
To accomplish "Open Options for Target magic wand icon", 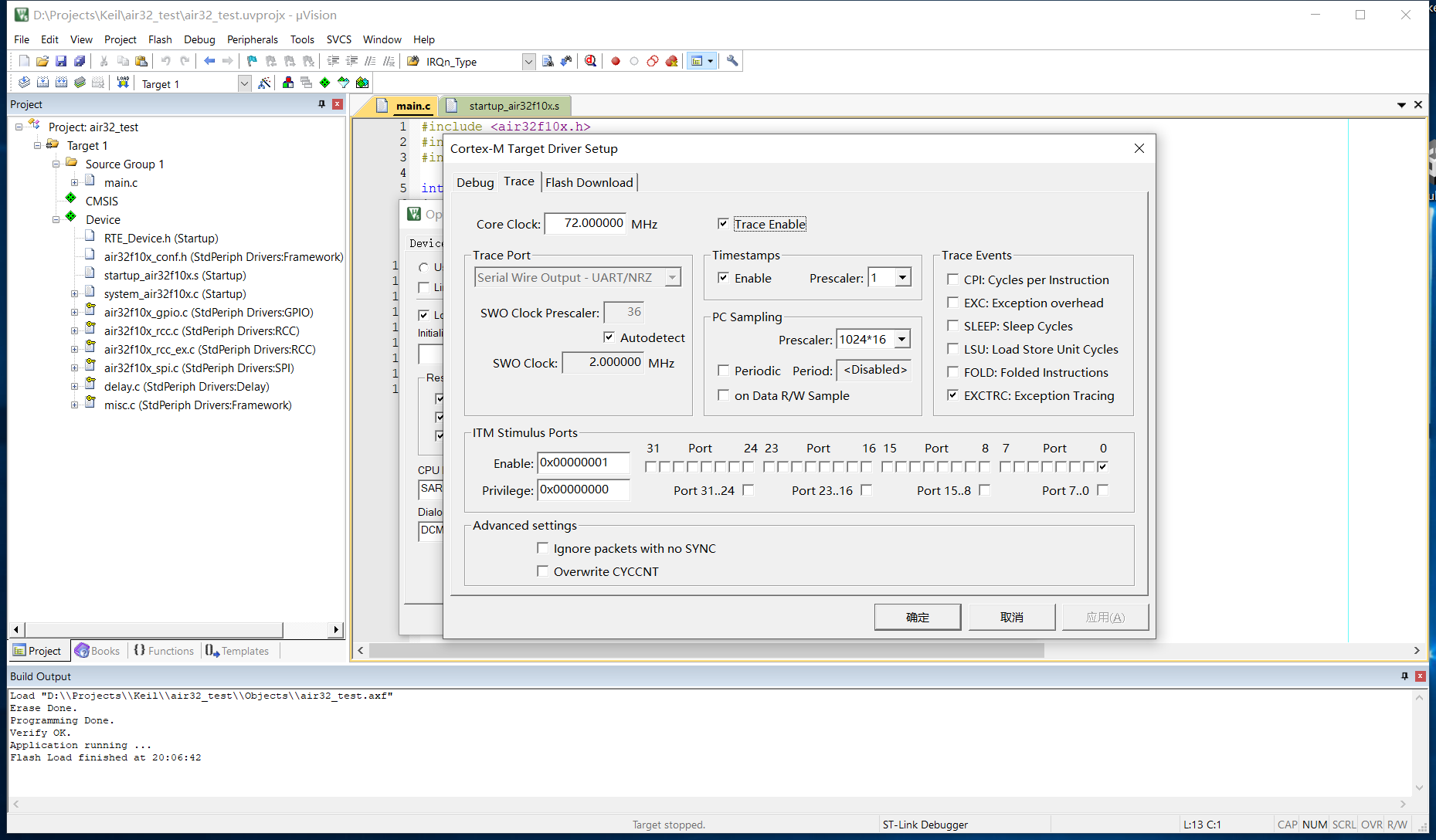I will (264, 83).
